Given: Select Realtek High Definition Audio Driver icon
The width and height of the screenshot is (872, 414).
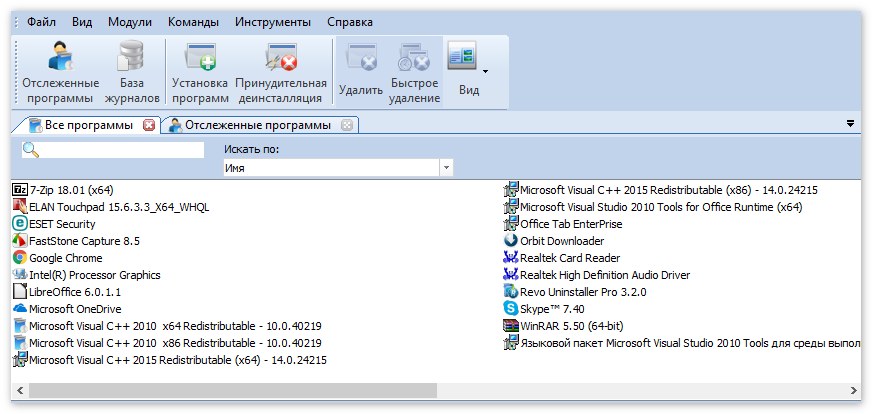Looking at the screenshot, I should pos(511,275).
